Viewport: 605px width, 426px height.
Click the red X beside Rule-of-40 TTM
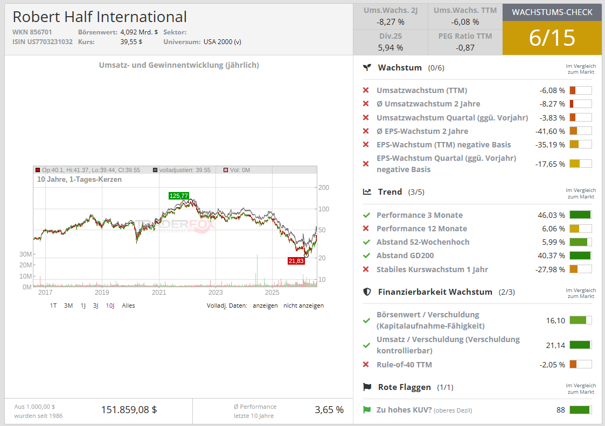[366, 364]
